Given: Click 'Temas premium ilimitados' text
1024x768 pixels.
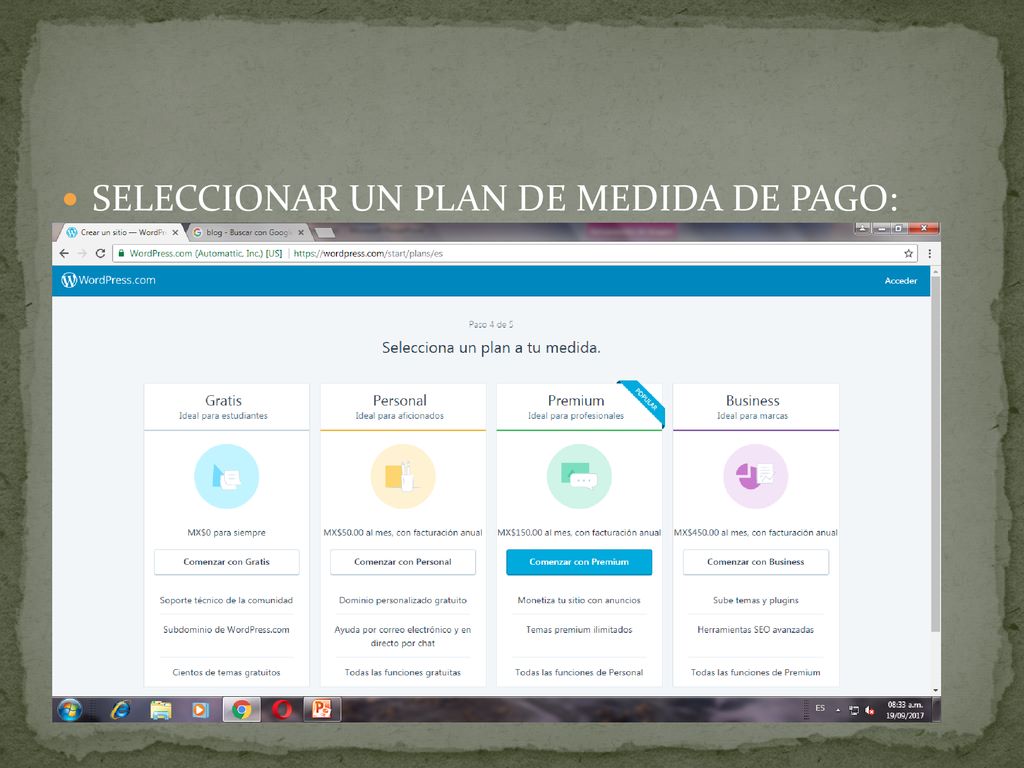Looking at the screenshot, I should pos(579,630).
